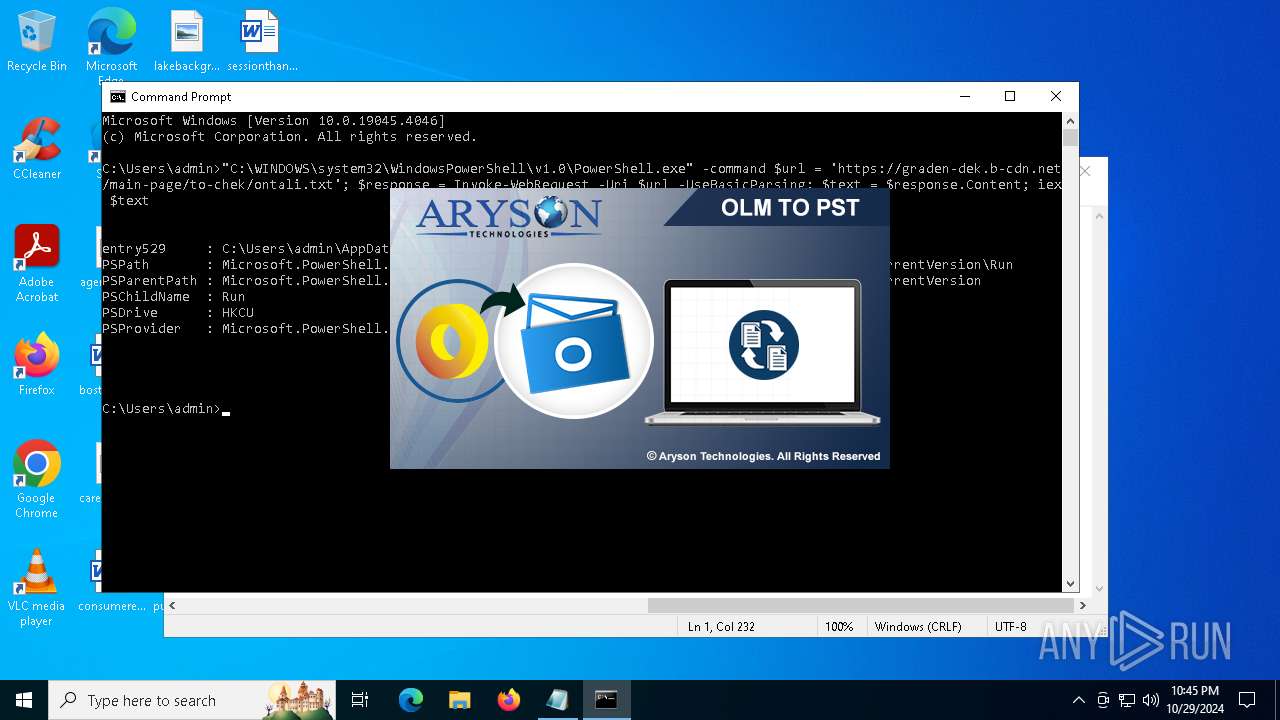Click Command Prompt scrollbar up arrow
Screen dimensions: 1280x720
point(1070,121)
